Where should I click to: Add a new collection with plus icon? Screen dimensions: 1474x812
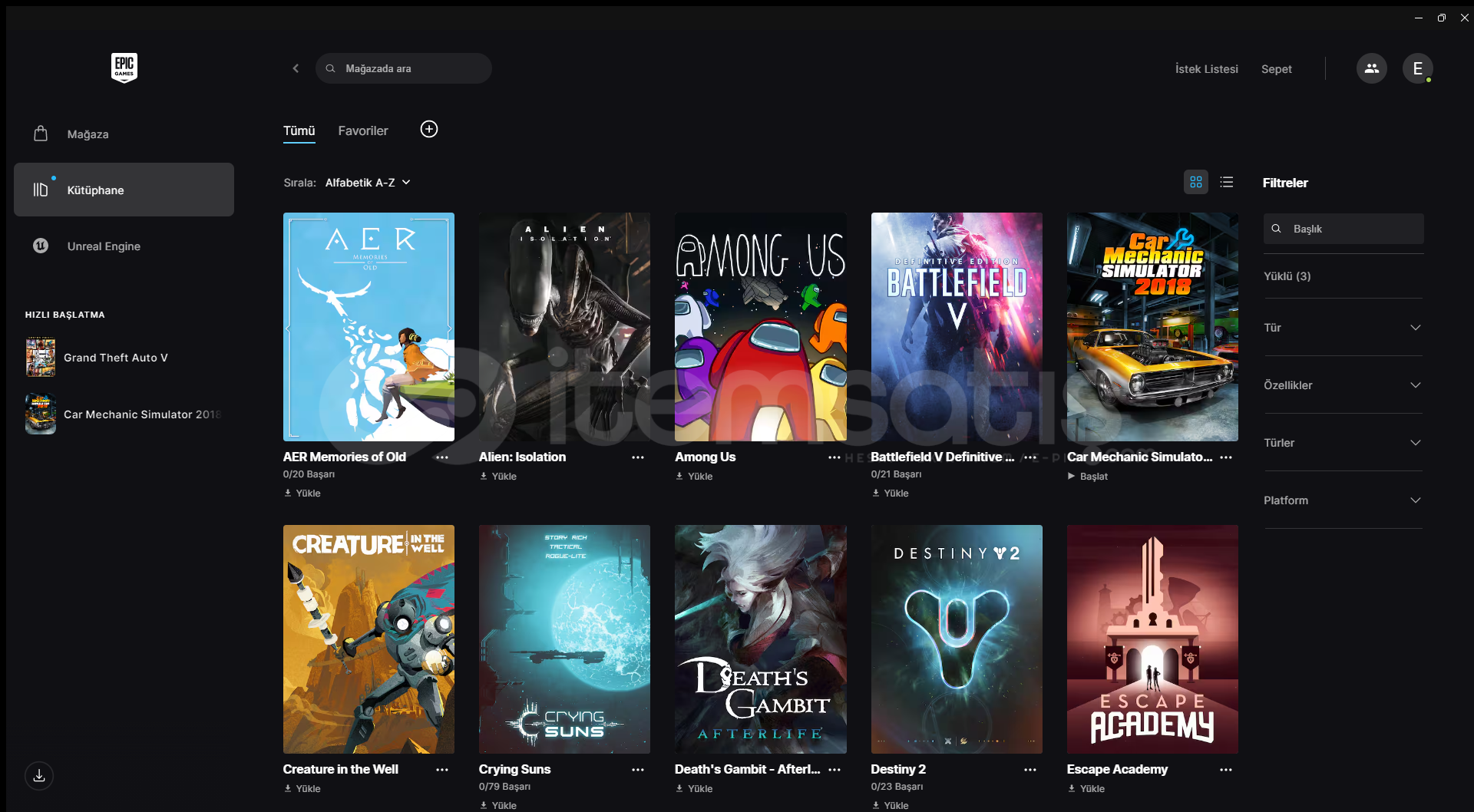[x=429, y=129]
